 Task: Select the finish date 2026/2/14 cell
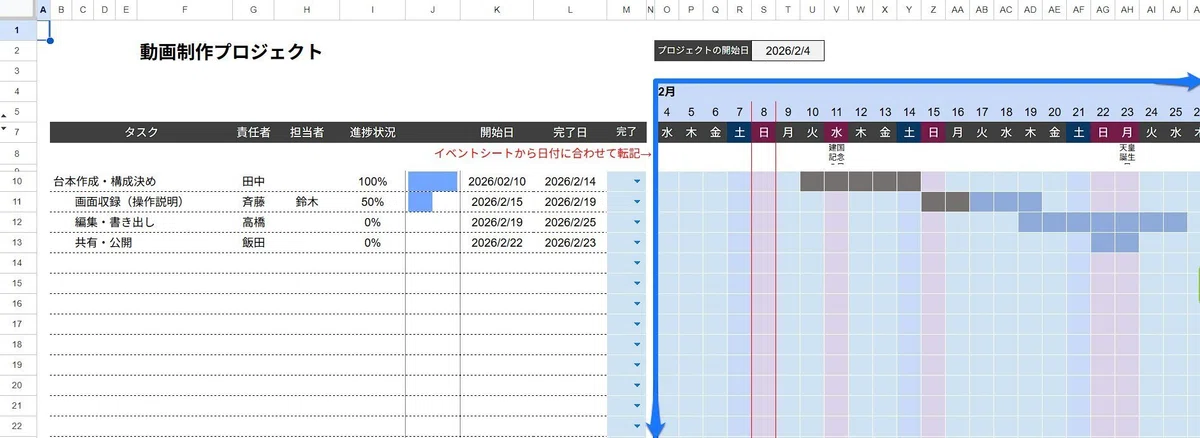click(x=570, y=182)
